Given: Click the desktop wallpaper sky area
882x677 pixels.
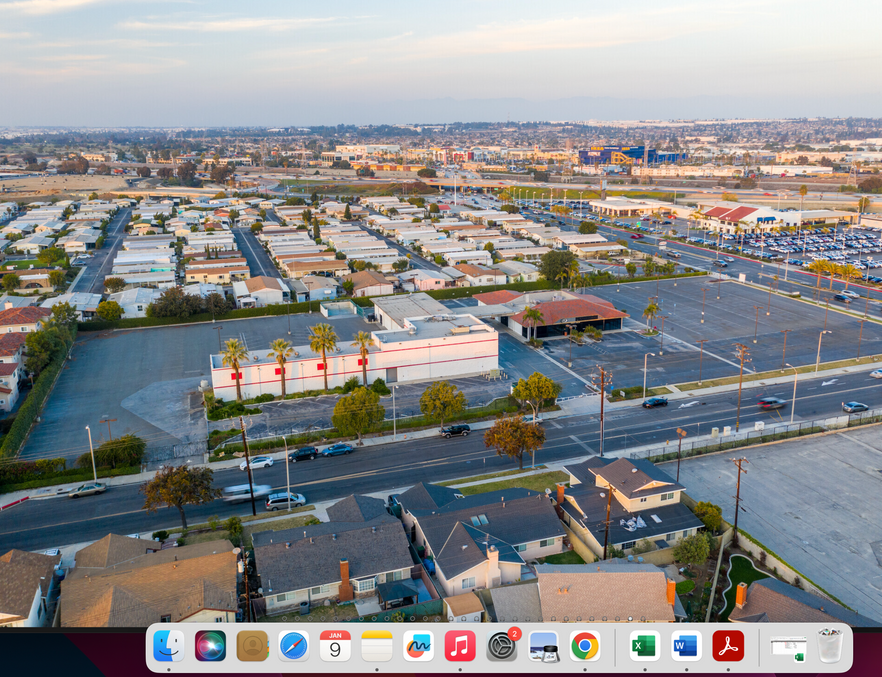Looking at the screenshot, I should tap(440, 60).
